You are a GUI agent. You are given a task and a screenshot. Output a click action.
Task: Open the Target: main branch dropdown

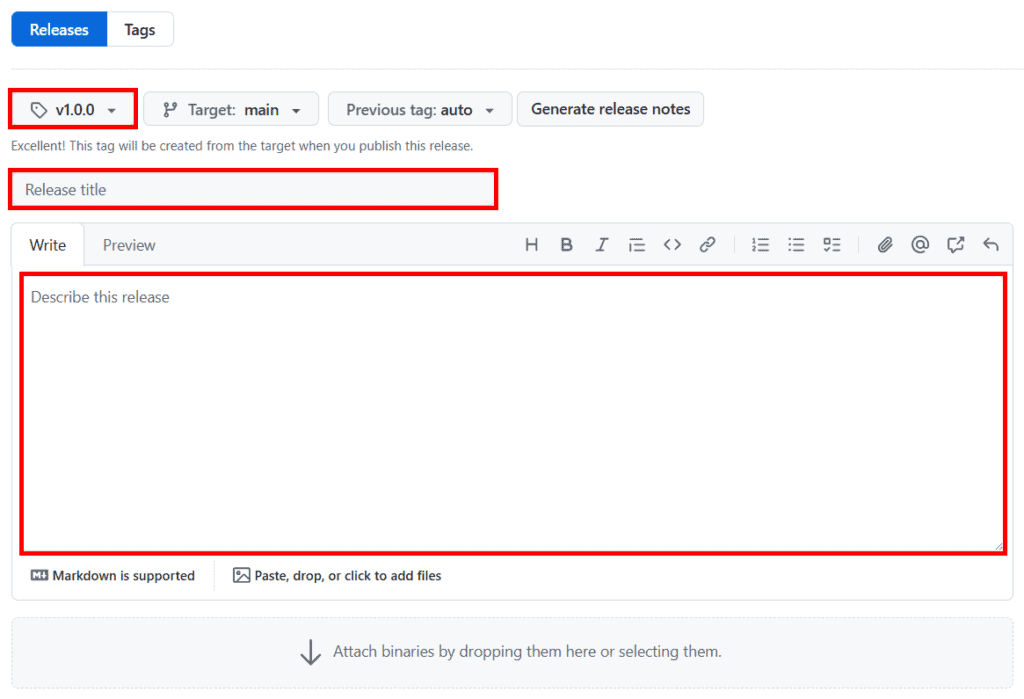[231, 109]
